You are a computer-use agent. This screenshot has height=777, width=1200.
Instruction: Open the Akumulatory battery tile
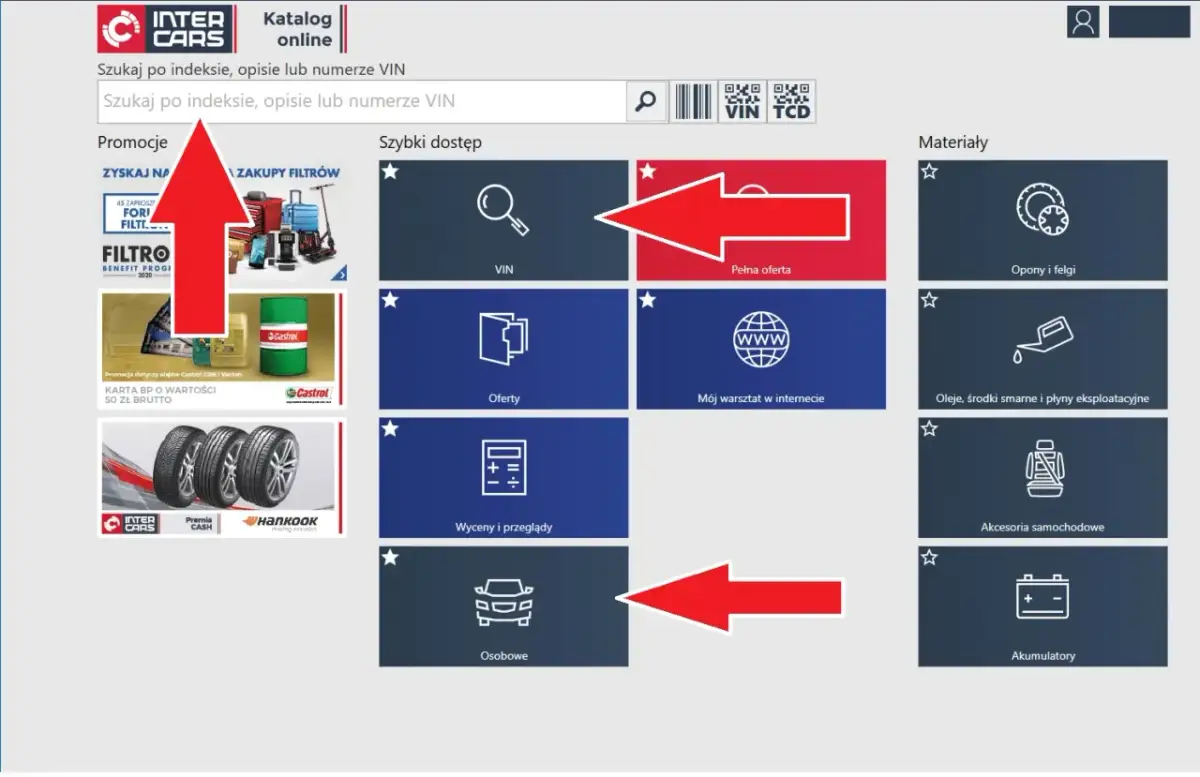(x=1042, y=606)
